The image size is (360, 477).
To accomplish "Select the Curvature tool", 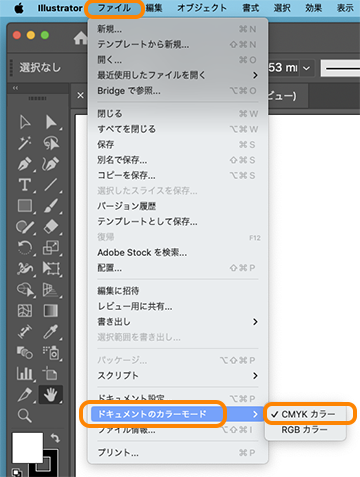I will pyautogui.click(x=51, y=164).
